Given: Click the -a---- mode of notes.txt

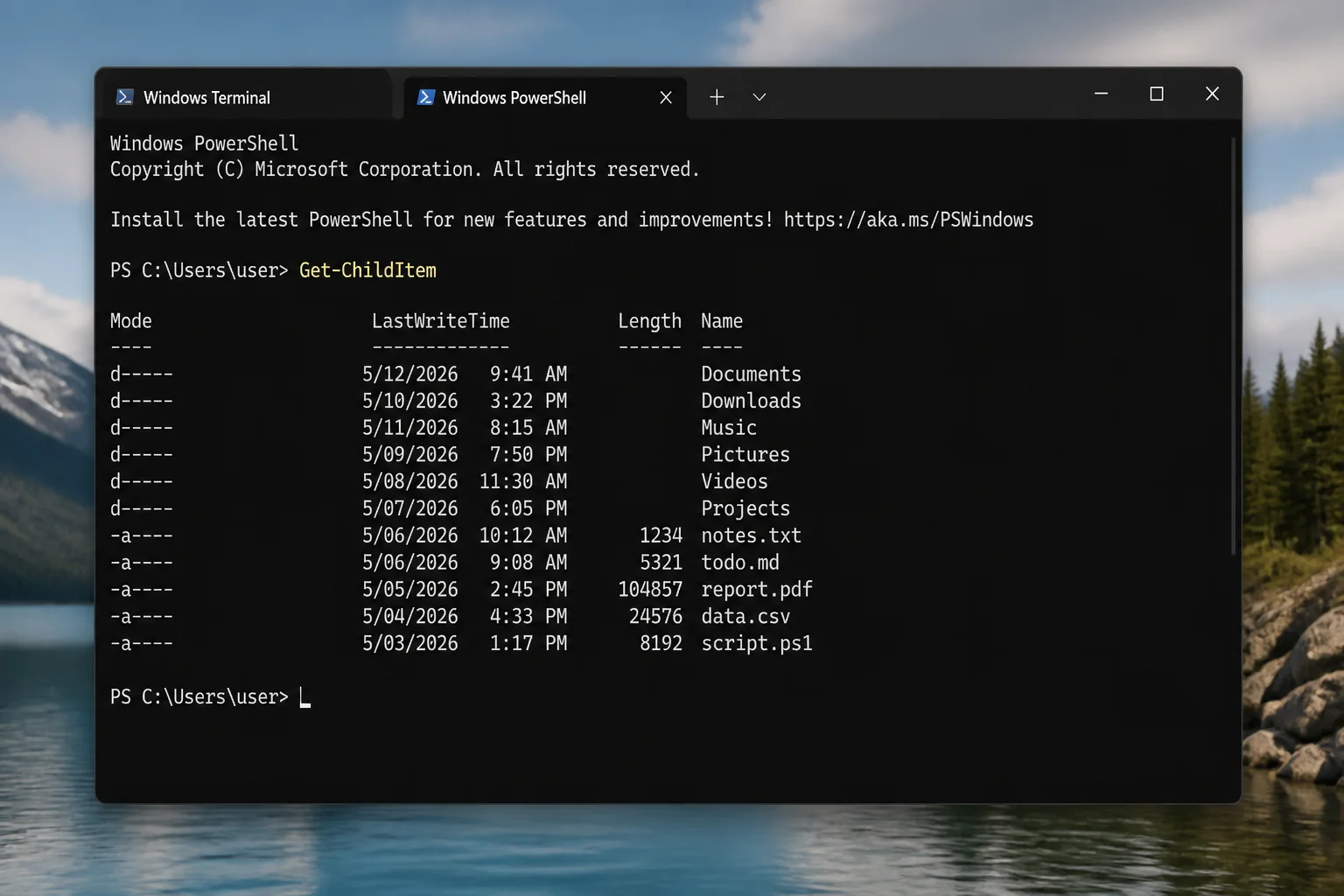Looking at the screenshot, I should [142, 535].
